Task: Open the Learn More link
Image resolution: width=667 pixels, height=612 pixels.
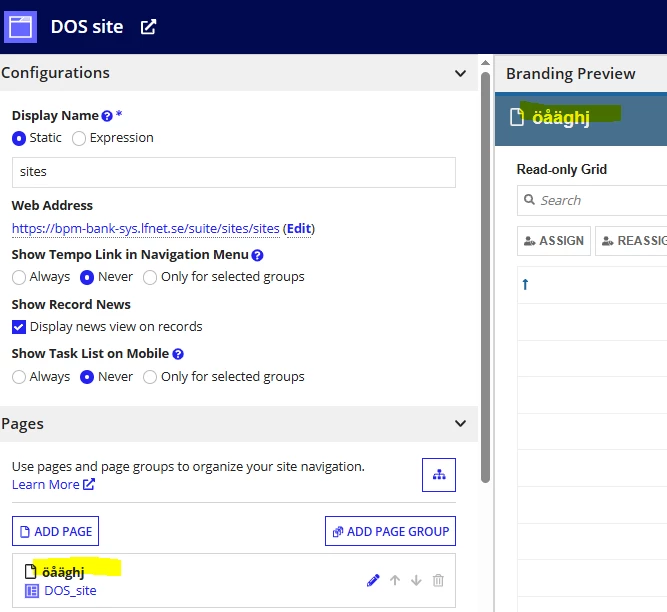Action: (x=46, y=484)
